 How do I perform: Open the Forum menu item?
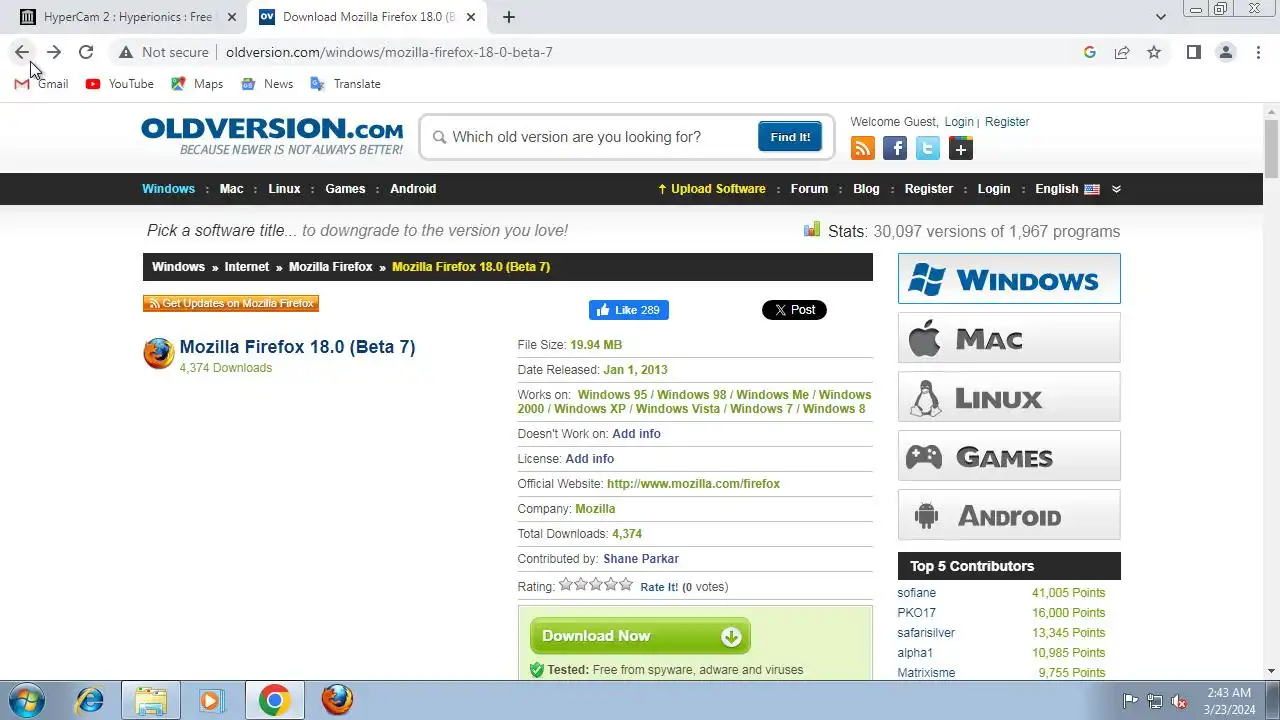point(809,189)
